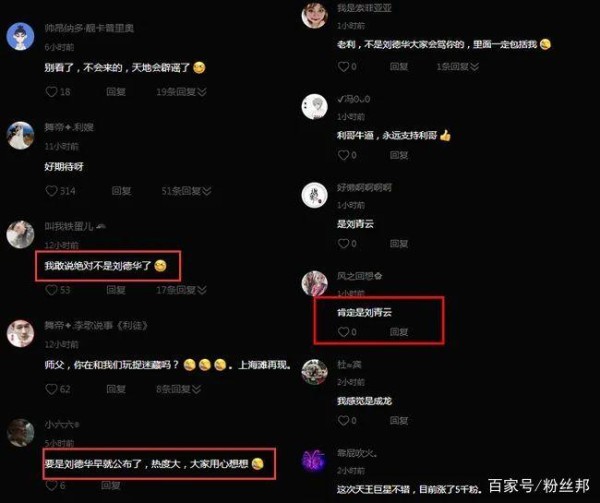
Task: Open purple avatar of user 靠屁吹火
Action: pos(314,461)
